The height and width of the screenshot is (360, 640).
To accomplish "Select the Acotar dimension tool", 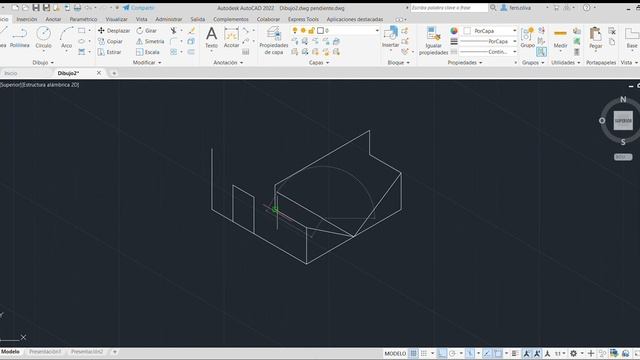I will tap(231, 38).
